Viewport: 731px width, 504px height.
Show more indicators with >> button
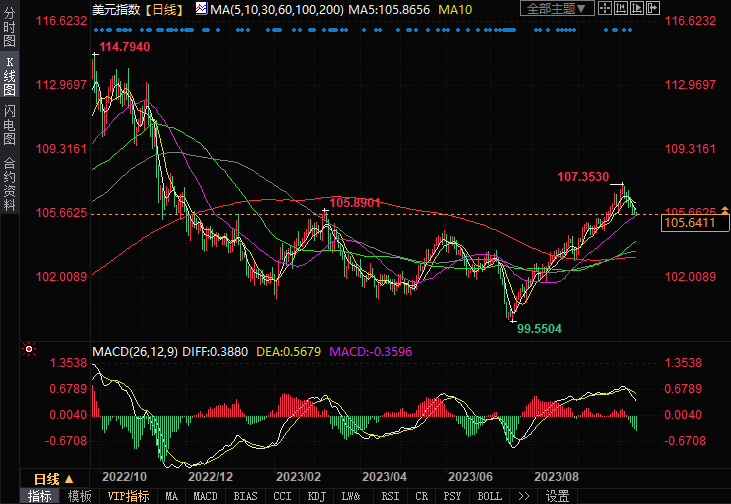click(524, 496)
